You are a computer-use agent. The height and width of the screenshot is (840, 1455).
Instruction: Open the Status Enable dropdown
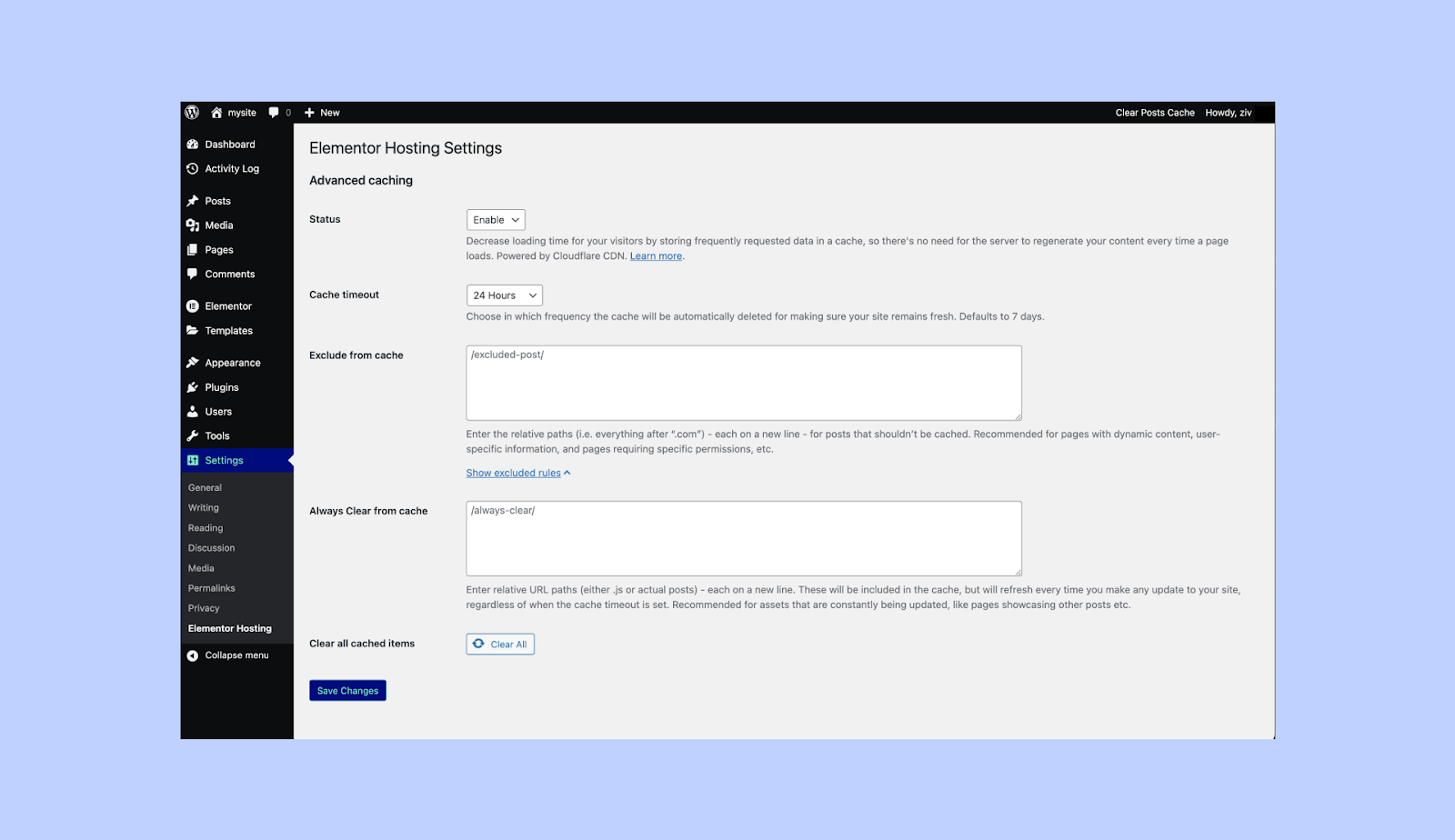pyautogui.click(x=496, y=220)
